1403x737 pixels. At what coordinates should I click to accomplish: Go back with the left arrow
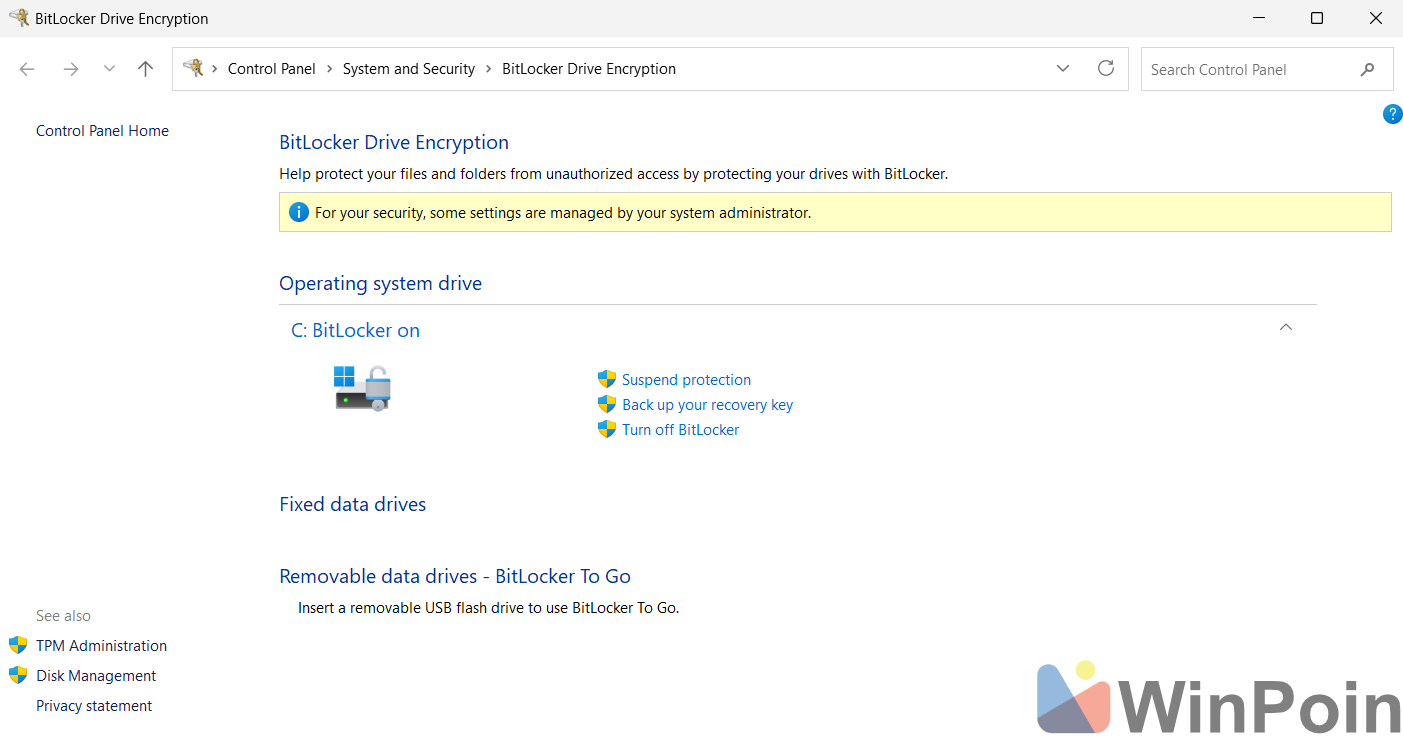27,69
